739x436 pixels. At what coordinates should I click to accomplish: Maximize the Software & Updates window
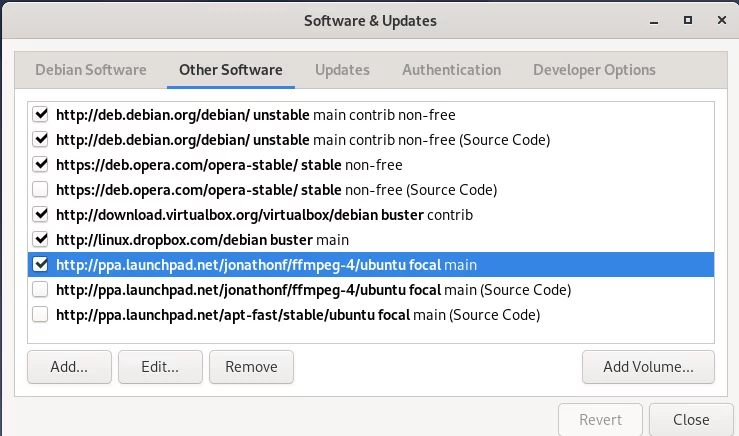click(x=688, y=20)
